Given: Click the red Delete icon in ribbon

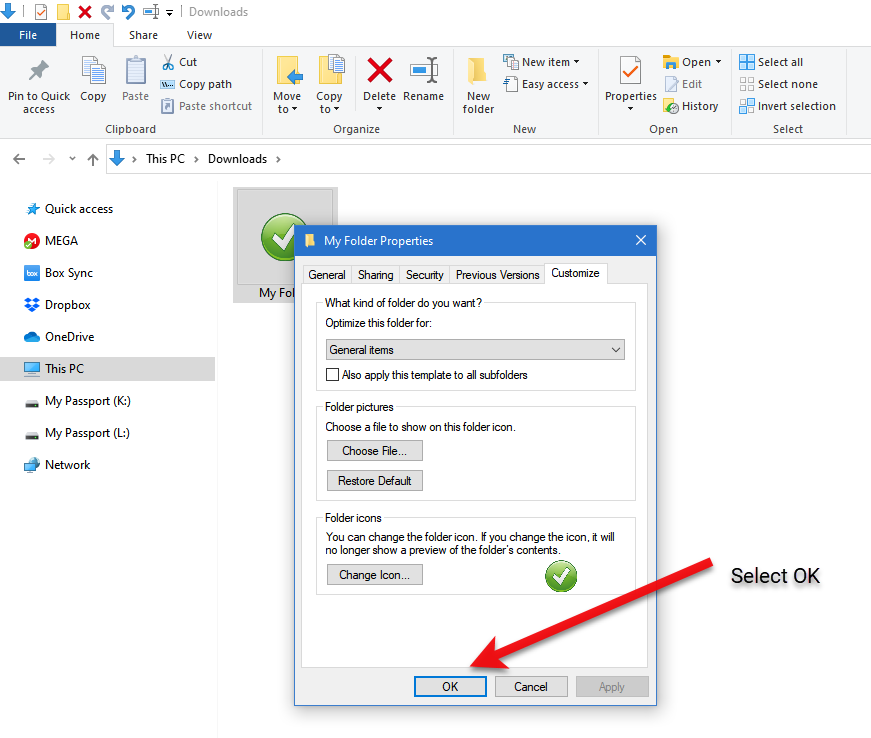Looking at the screenshot, I should pos(379,71).
